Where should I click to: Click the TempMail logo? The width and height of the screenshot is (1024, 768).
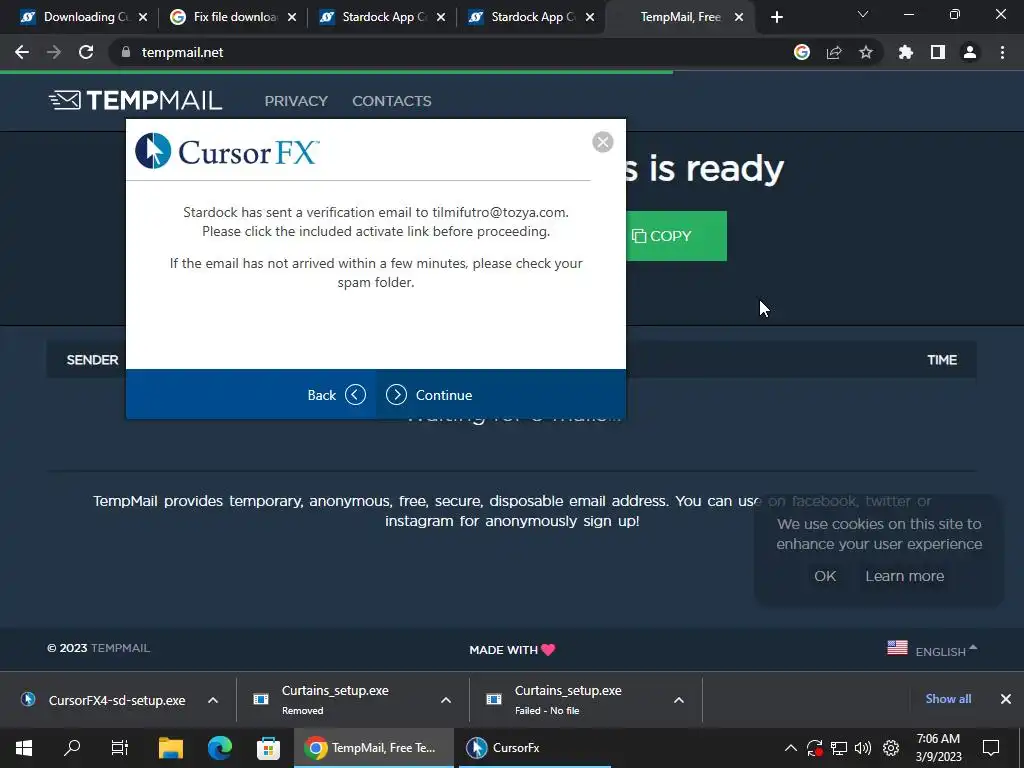click(135, 100)
